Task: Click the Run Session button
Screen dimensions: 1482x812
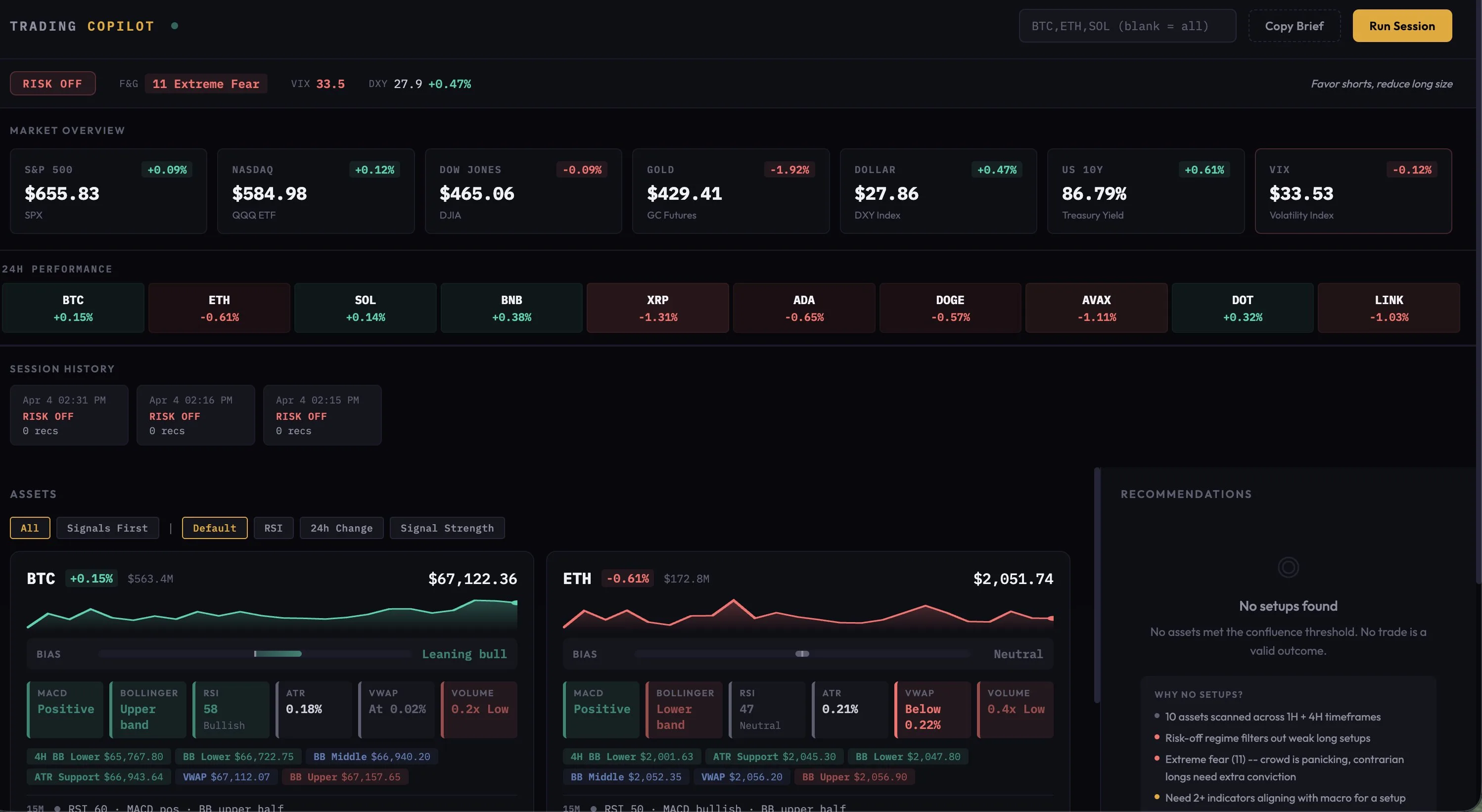Action: click(x=1401, y=26)
